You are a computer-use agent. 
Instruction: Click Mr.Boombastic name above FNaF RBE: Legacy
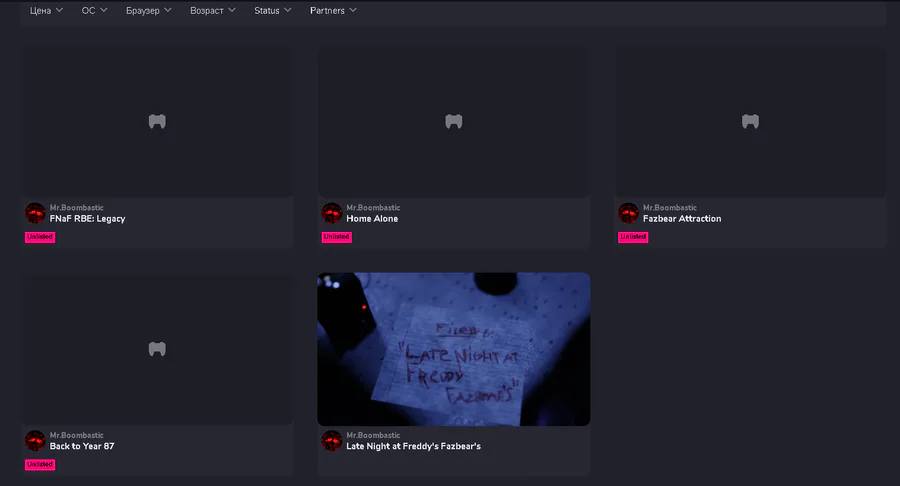(x=76, y=208)
